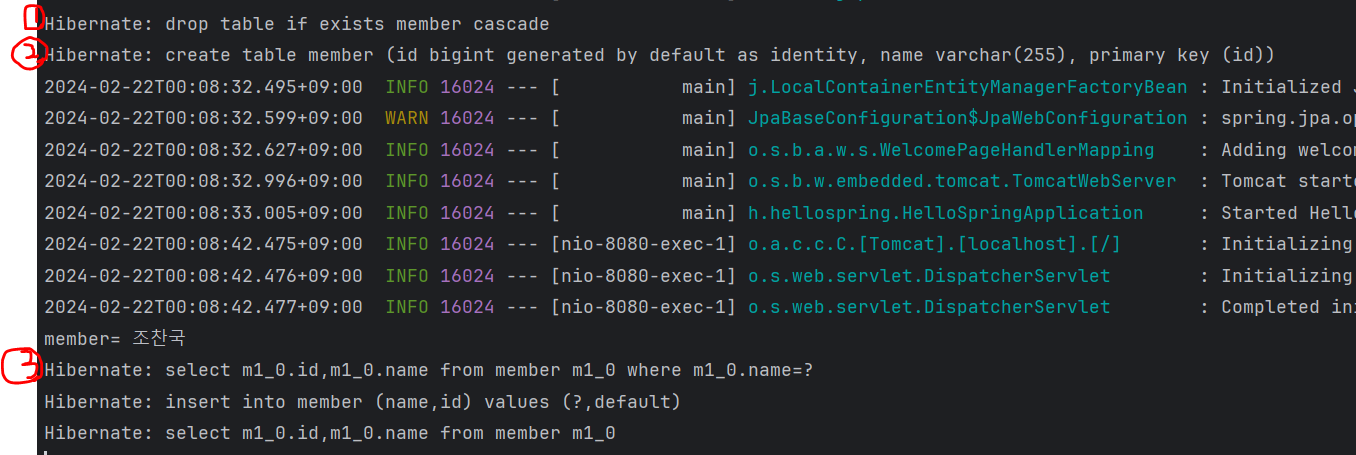
Task: Click process id 16024 on the 33.005 line
Action: coord(467,213)
